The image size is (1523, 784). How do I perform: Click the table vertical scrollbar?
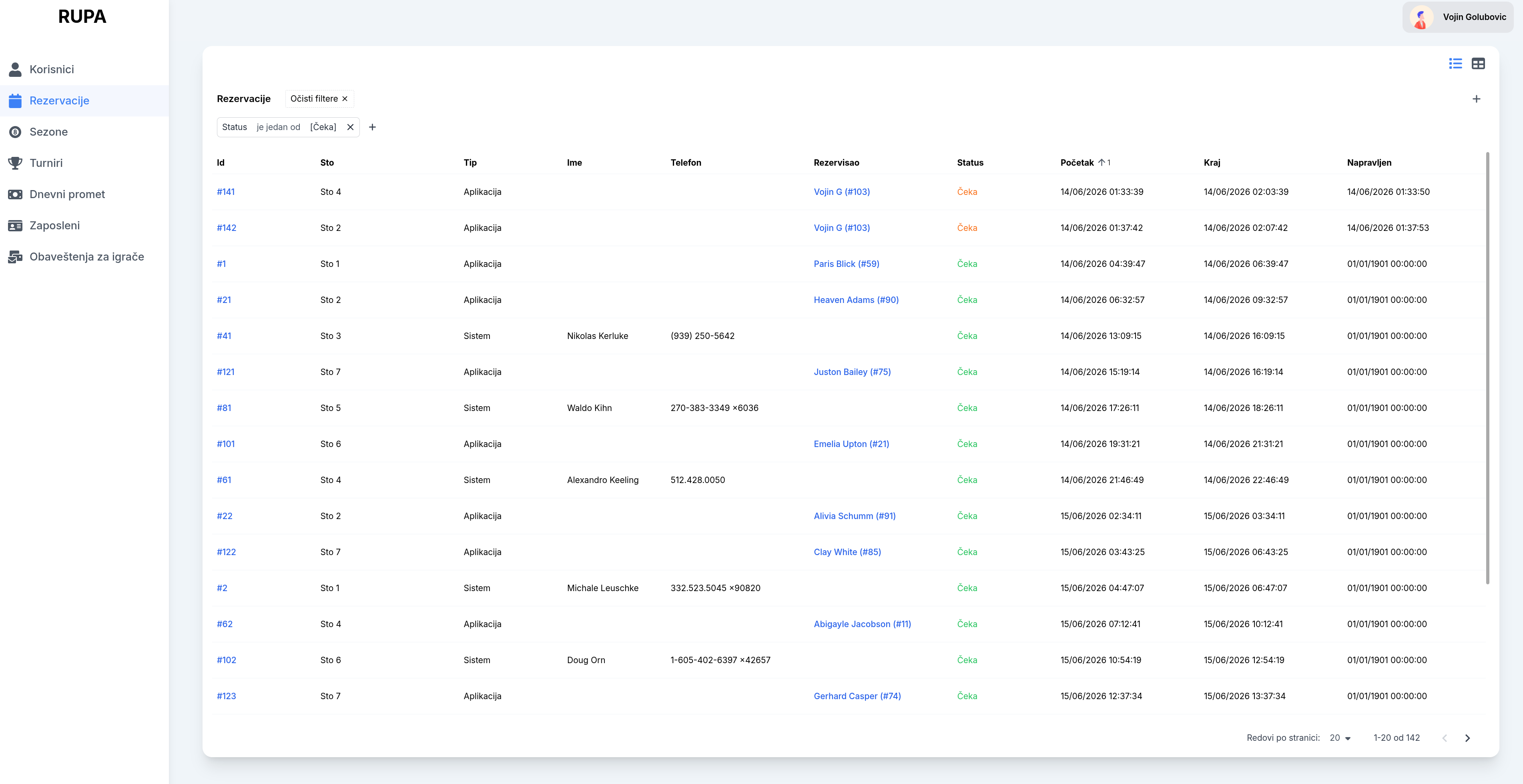[x=1487, y=368]
